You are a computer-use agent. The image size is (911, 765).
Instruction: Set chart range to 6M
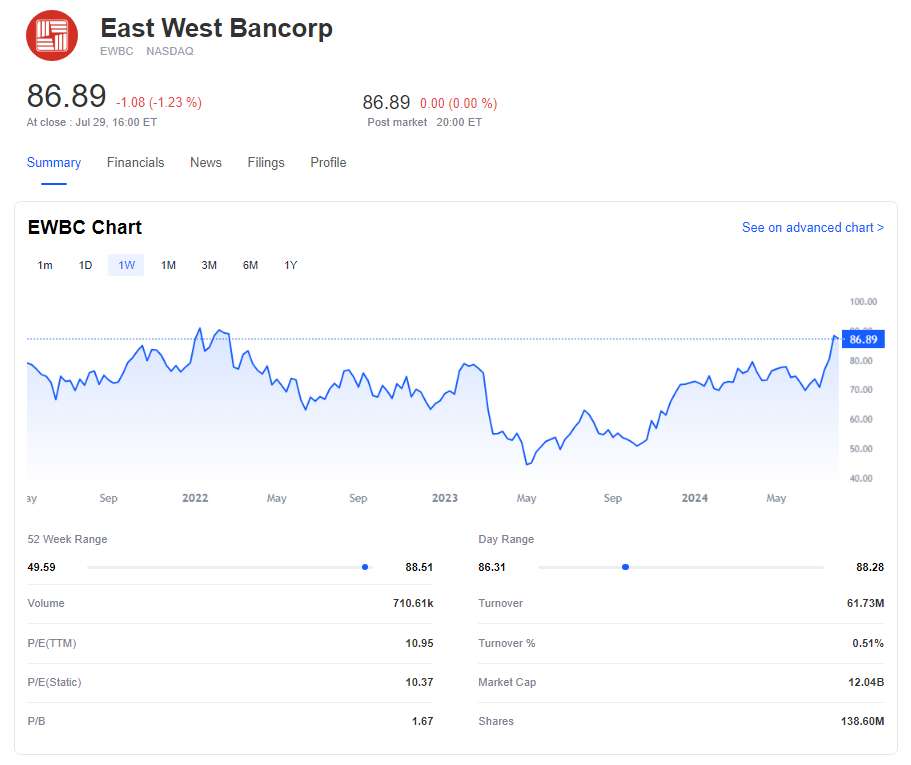click(x=250, y=265)
